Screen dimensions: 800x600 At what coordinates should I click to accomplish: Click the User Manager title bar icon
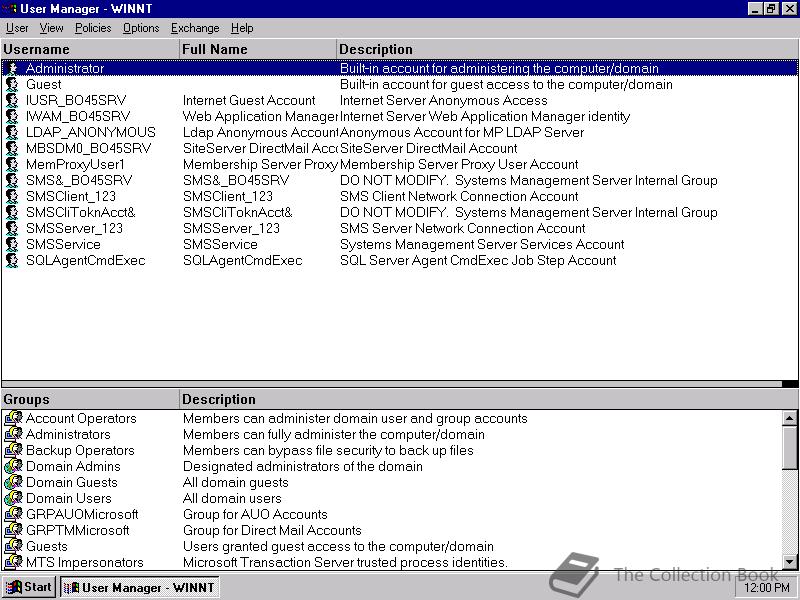pos(9,9)
